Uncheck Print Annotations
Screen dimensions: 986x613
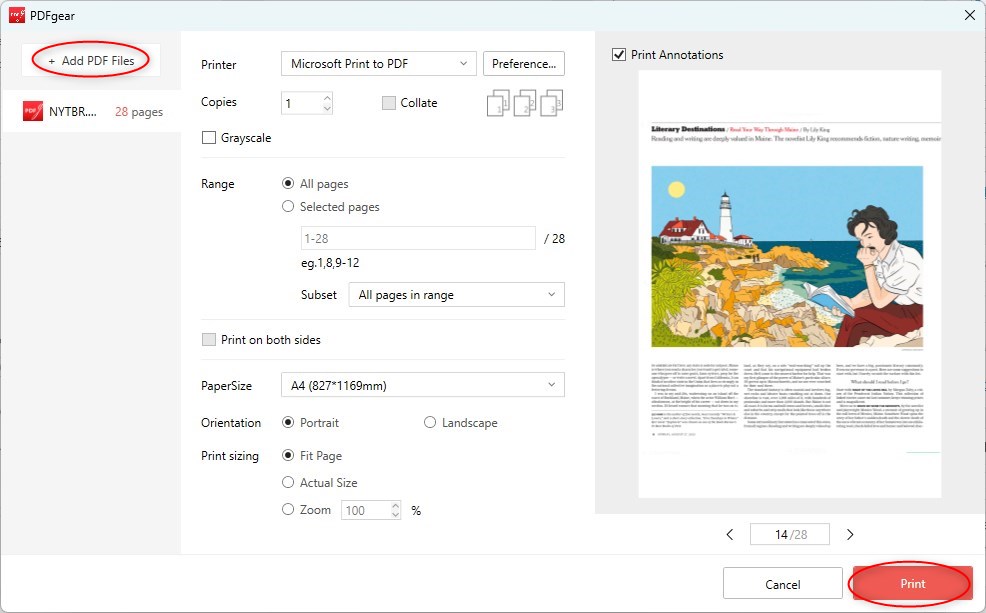click(x=619, y=55)
